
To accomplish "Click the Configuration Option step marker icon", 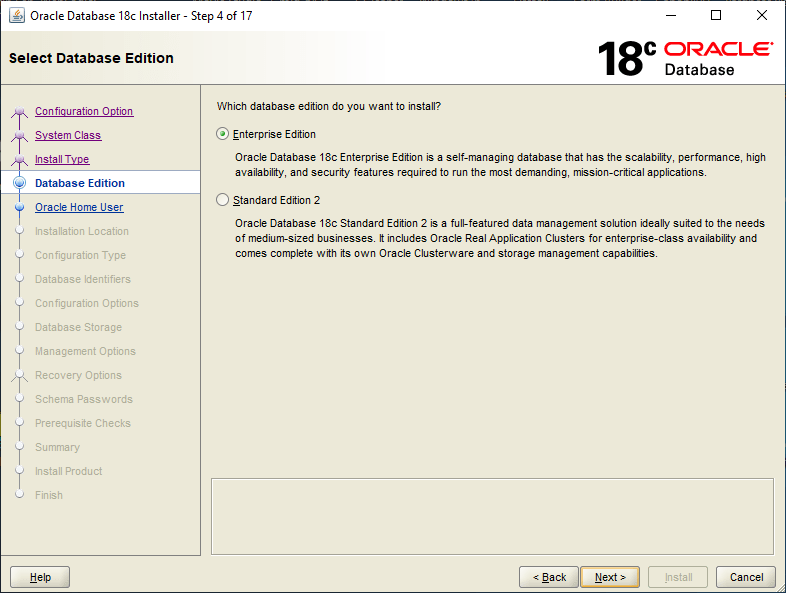I will click(x=20, y=111).
